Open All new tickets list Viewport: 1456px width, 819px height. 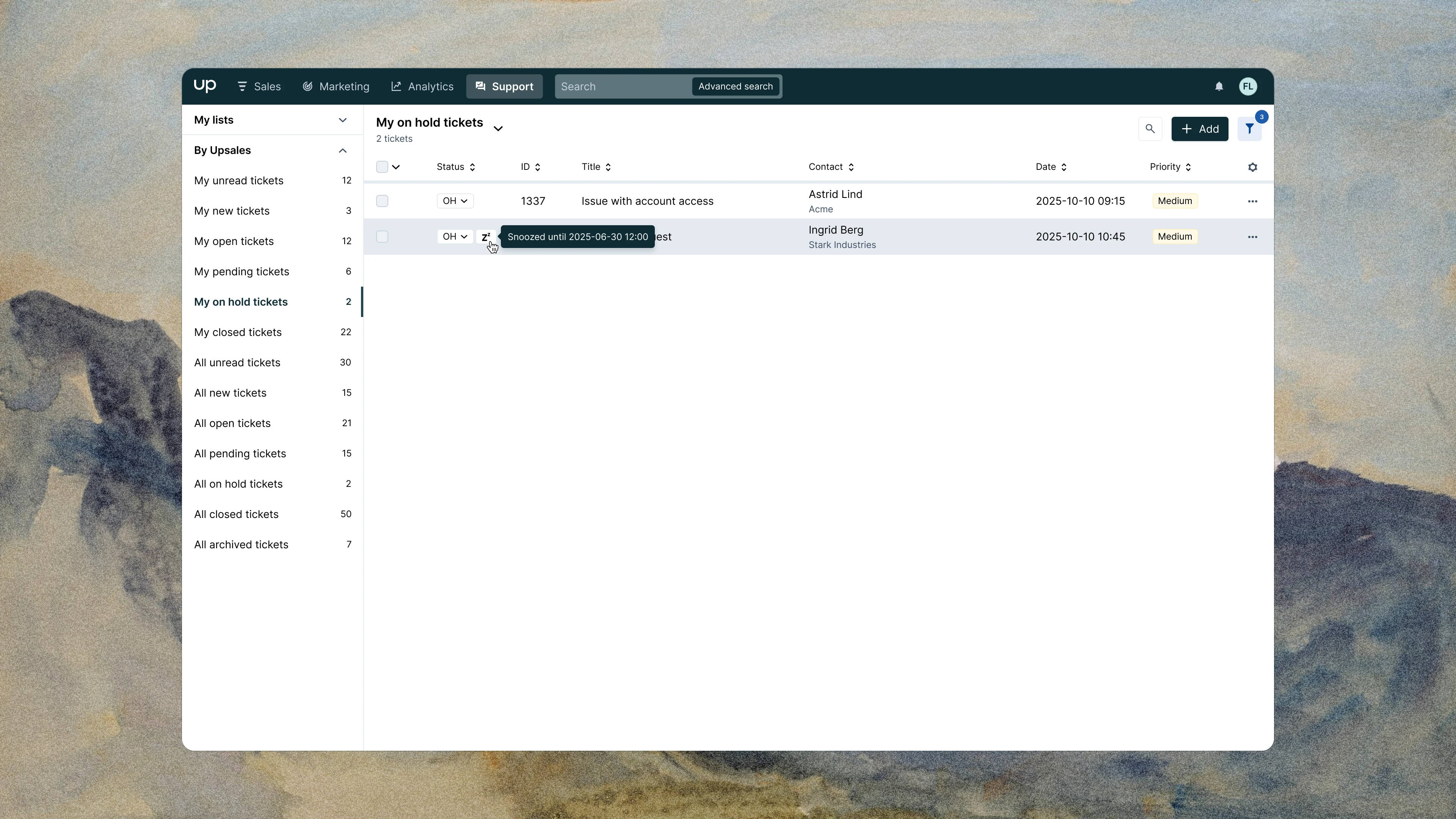coord(273,393)
